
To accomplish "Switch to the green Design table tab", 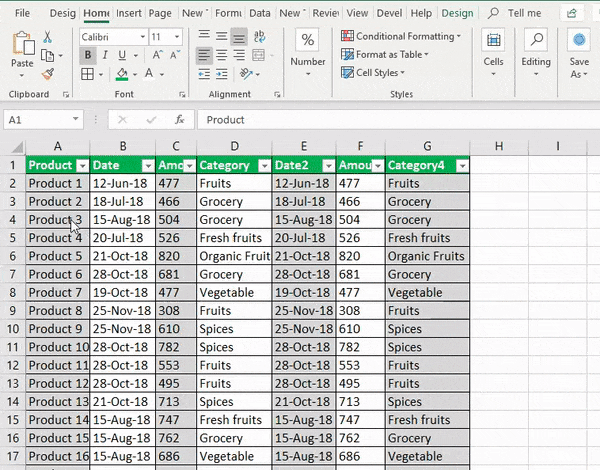I will coord(457,13).
